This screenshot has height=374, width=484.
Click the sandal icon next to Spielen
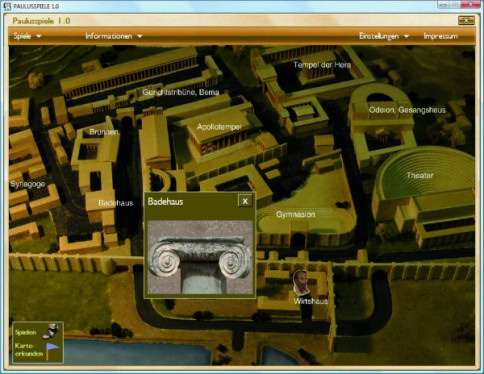tap(51, 331)
